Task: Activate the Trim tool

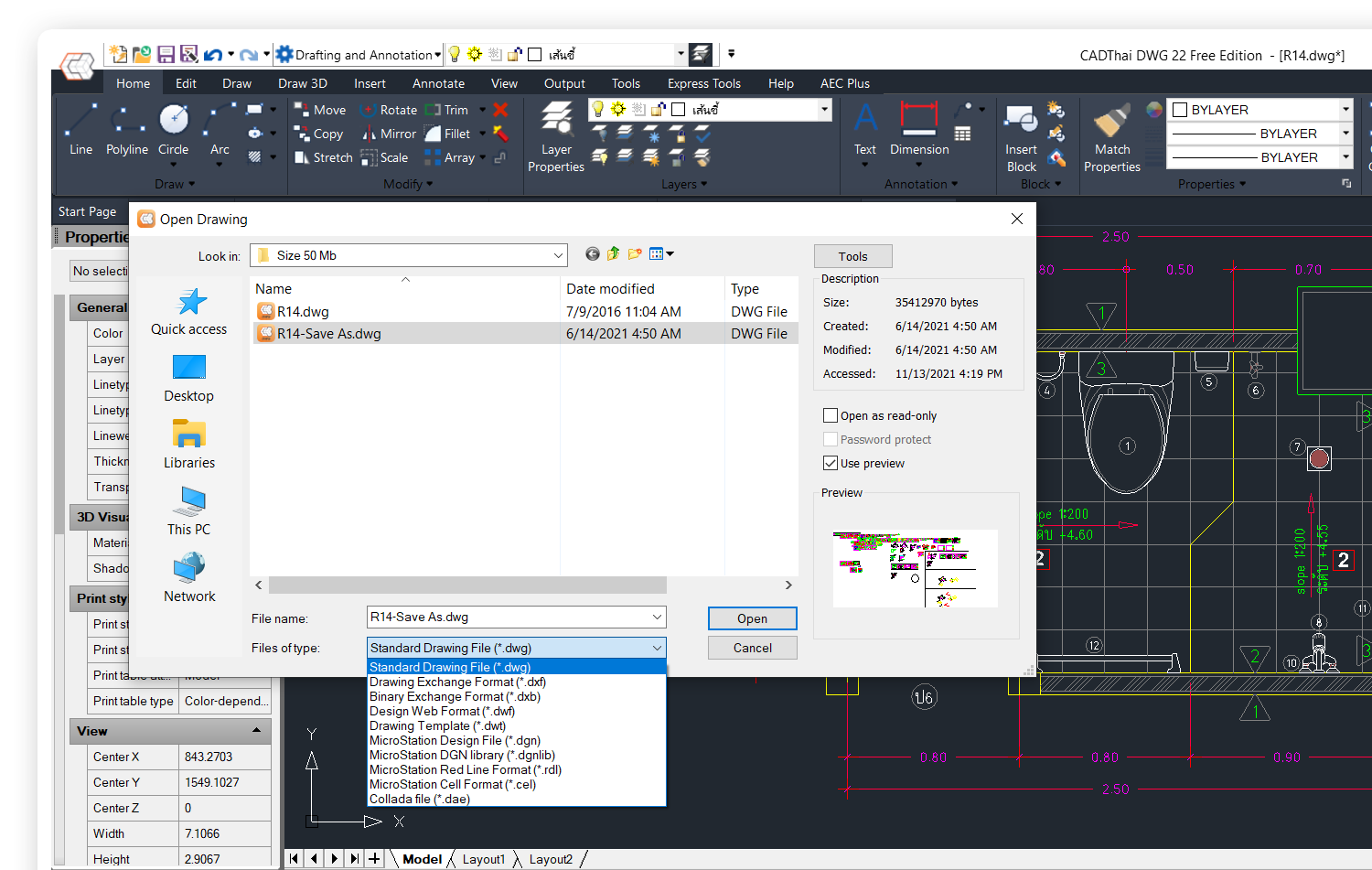Action: [x=446, y=110]
